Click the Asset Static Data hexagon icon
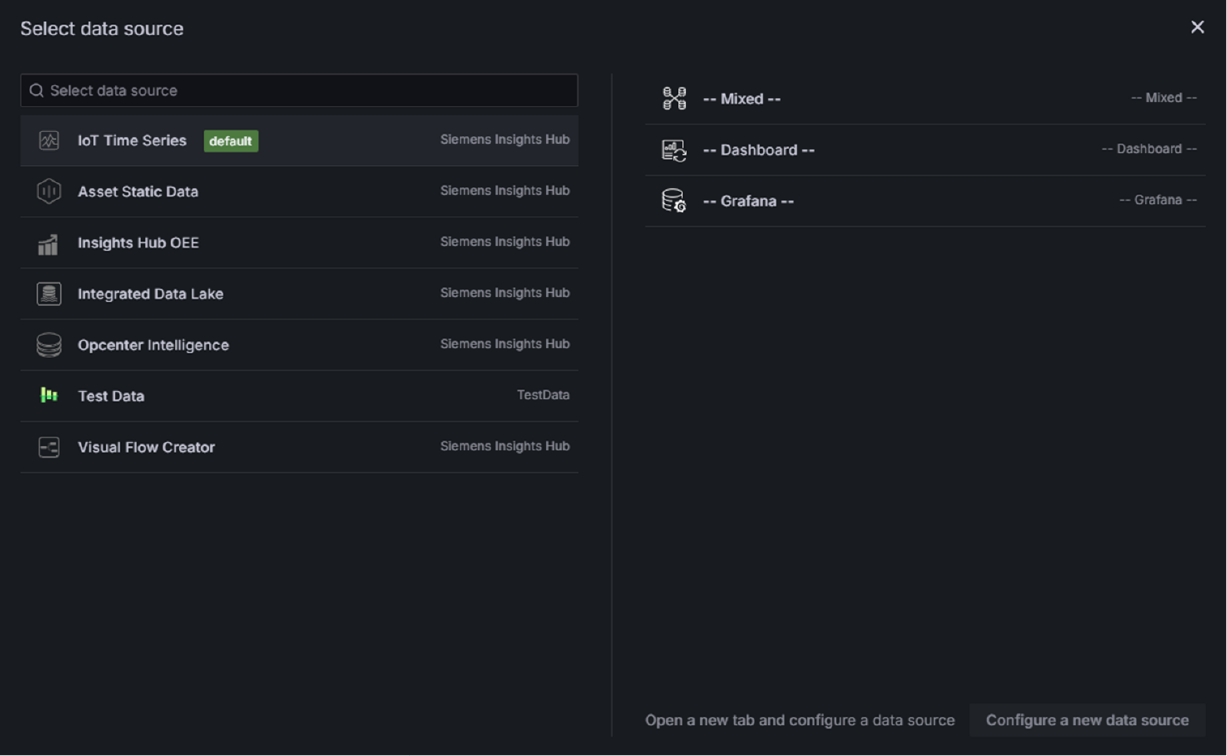 coord(49,192)
